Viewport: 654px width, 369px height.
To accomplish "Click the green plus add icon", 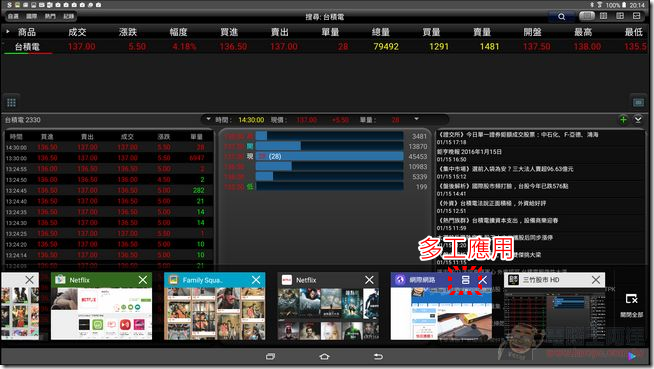I will point(623,120).
